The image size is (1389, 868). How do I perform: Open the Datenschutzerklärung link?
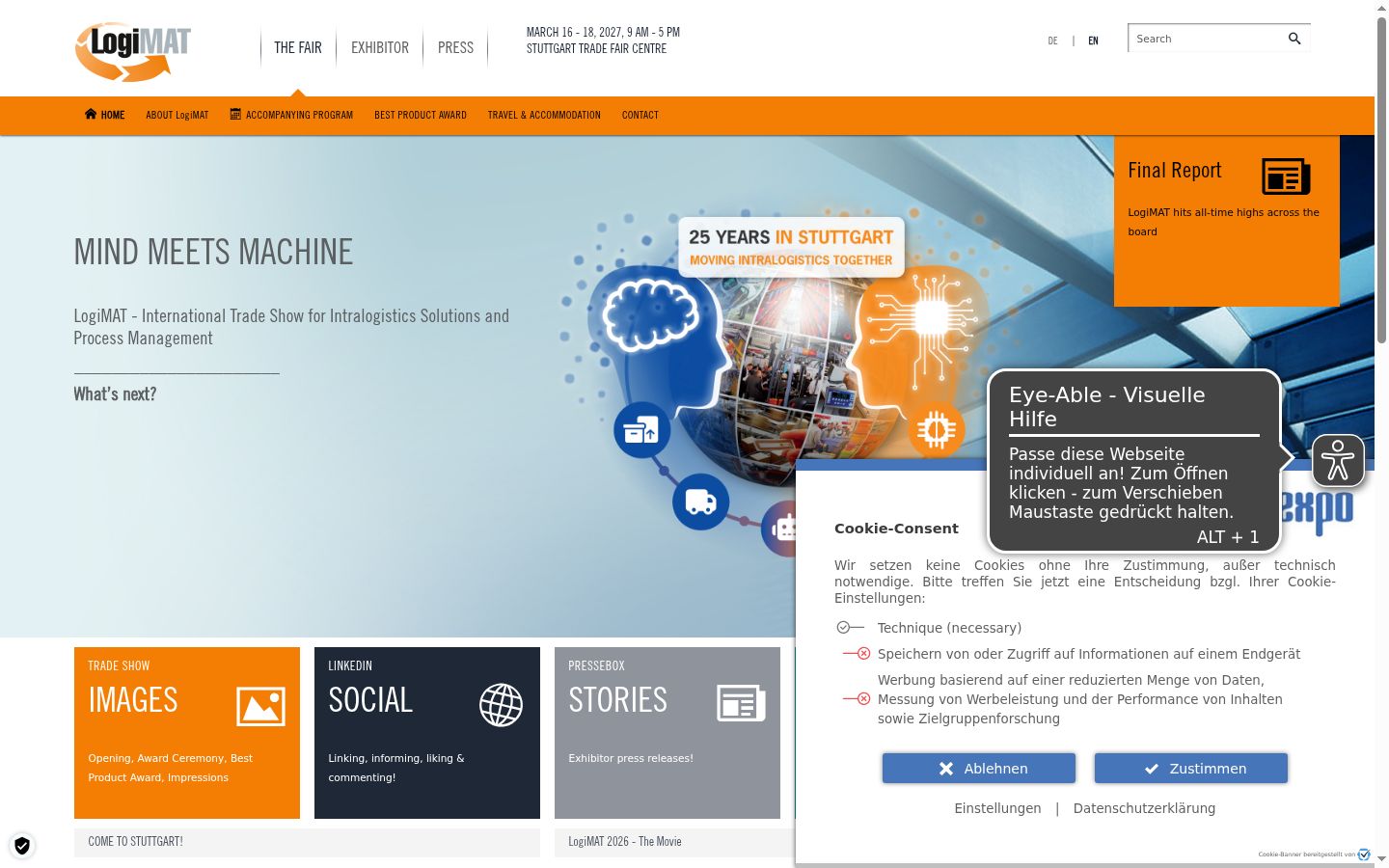point(1144,808)
